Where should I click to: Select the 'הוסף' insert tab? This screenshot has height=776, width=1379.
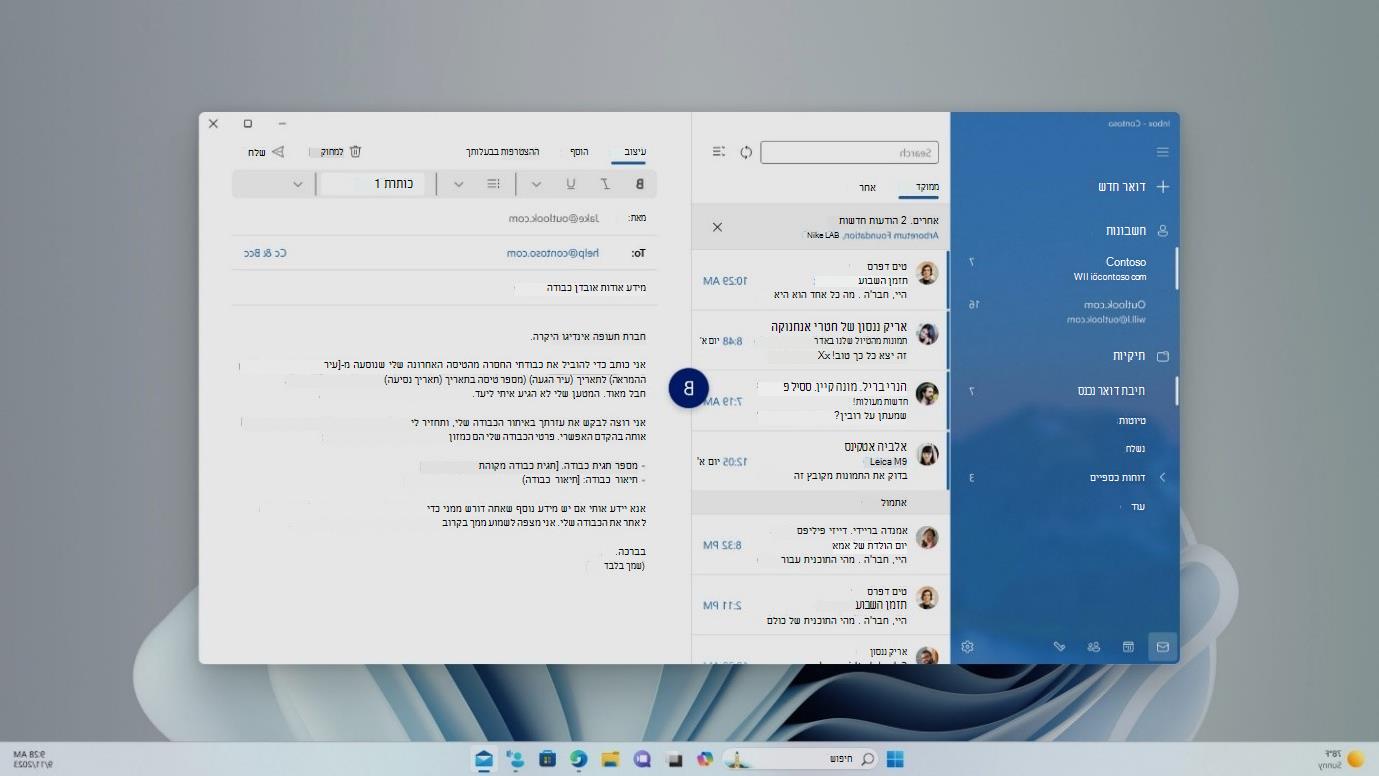click(x=579, y=152)
